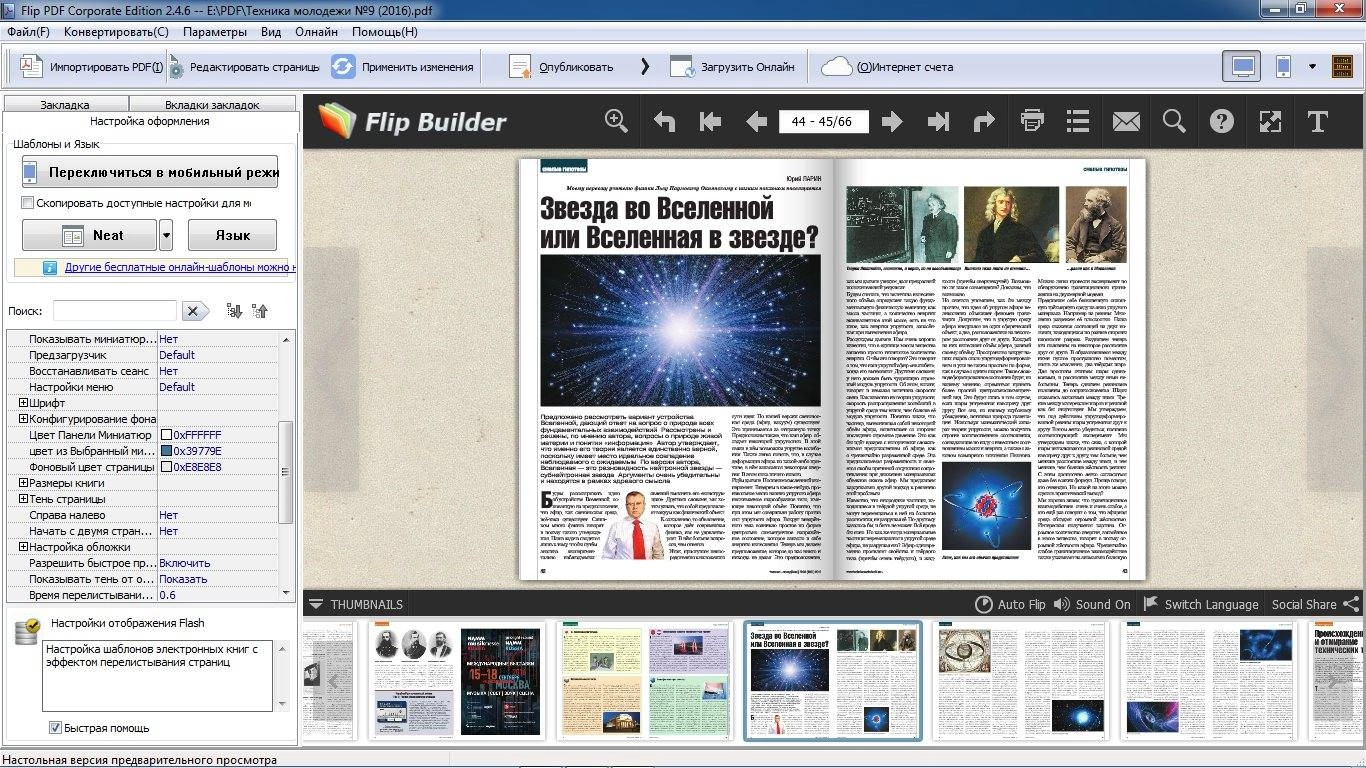Image resolution: width=1366 pixels, height=768 pixels.
Task: Clear the search field with X button
Action: point(194,311)
